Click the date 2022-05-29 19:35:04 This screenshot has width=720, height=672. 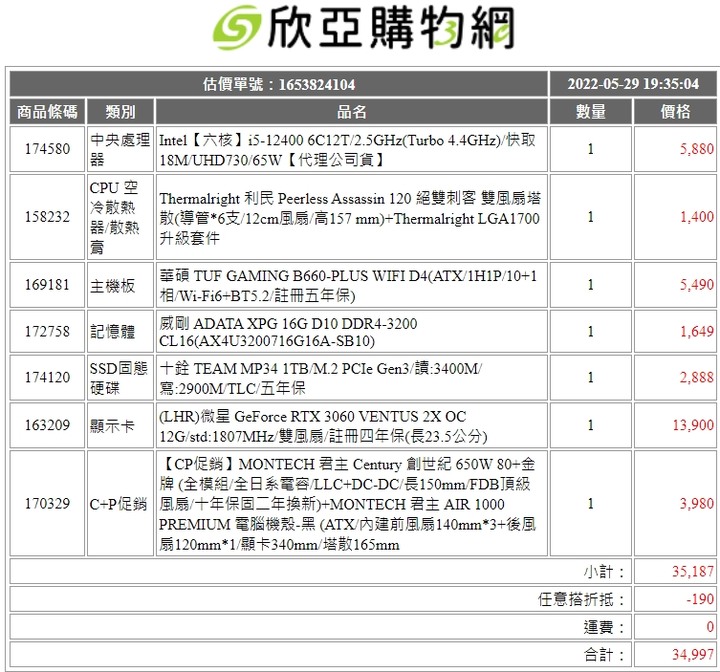[x=633, y=84]
